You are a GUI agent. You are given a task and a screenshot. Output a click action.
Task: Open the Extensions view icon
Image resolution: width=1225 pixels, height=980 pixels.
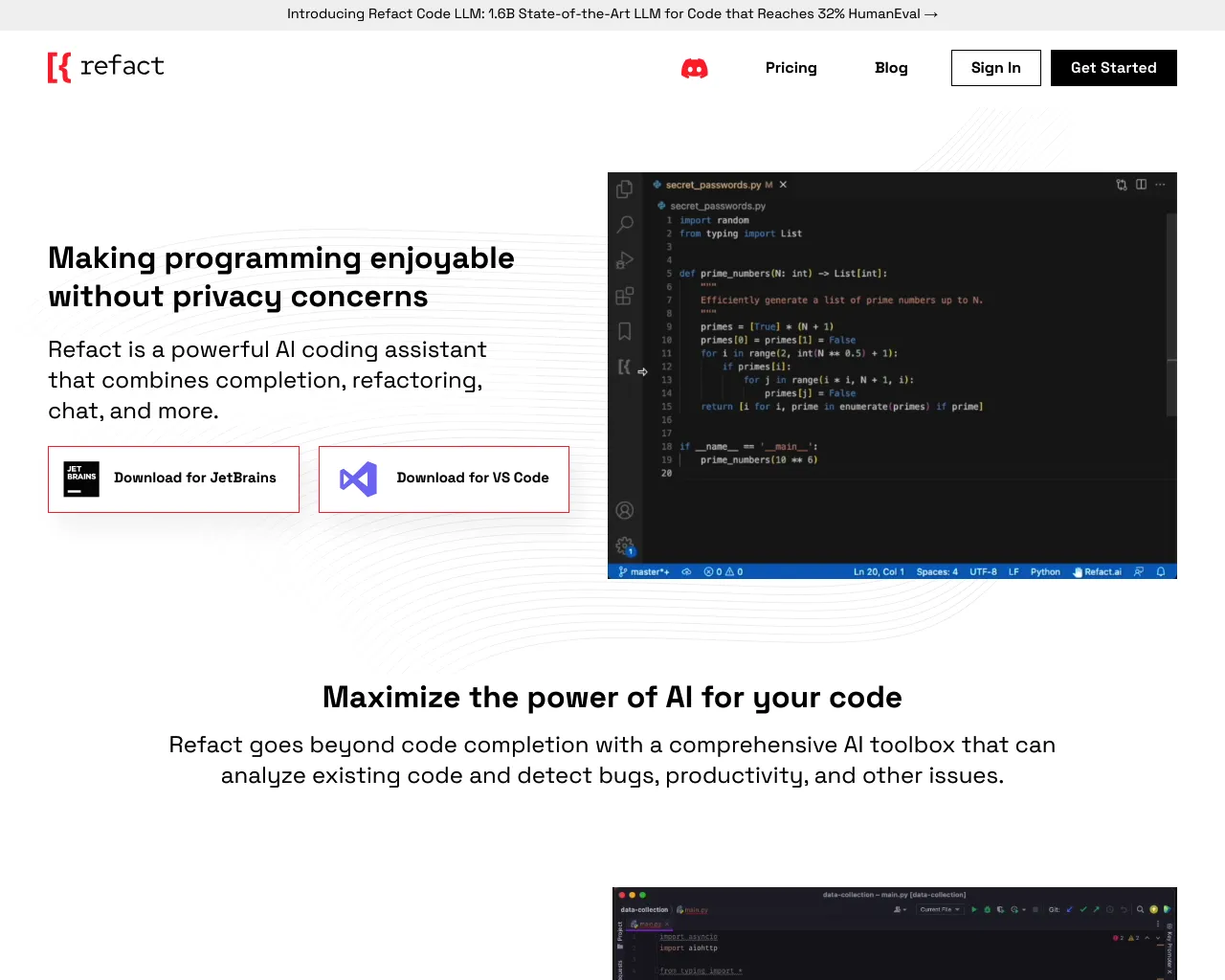point(624,295)
